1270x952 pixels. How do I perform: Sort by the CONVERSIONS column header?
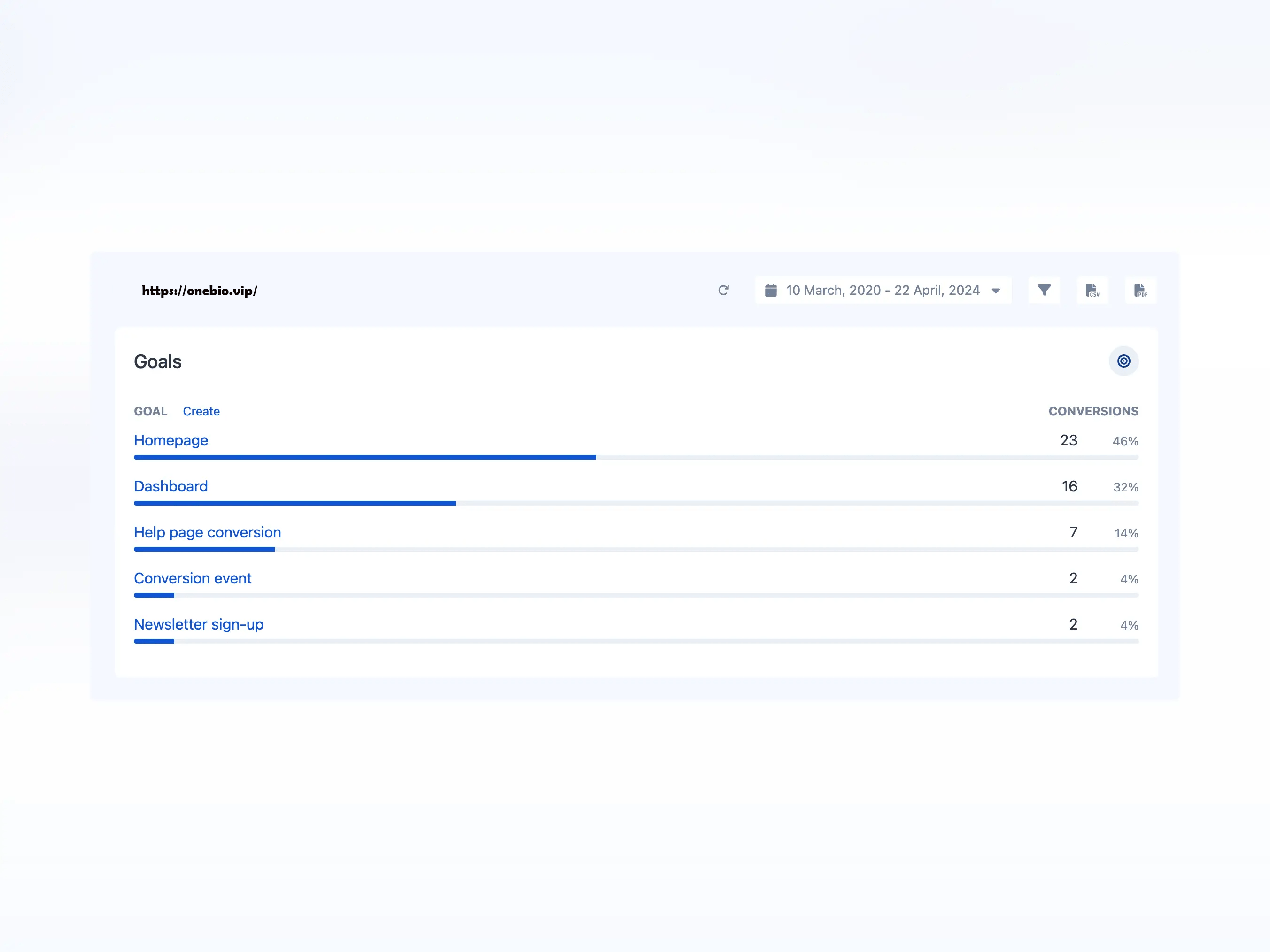tap(1093, 411)
